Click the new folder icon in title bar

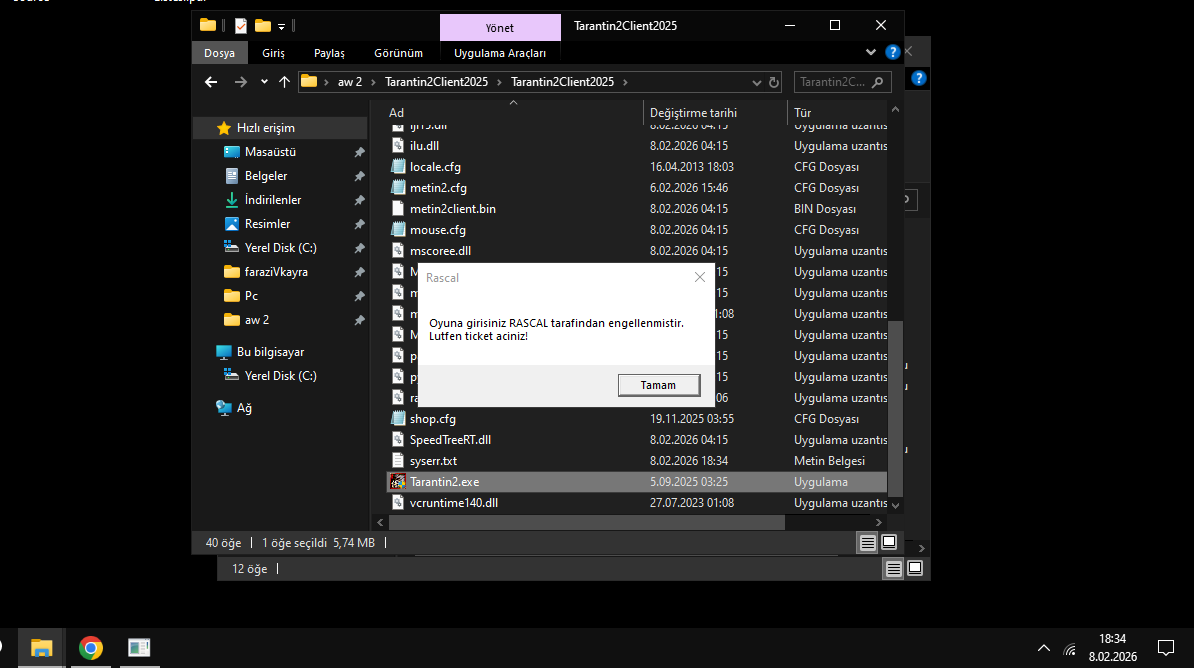coord(263,26)
